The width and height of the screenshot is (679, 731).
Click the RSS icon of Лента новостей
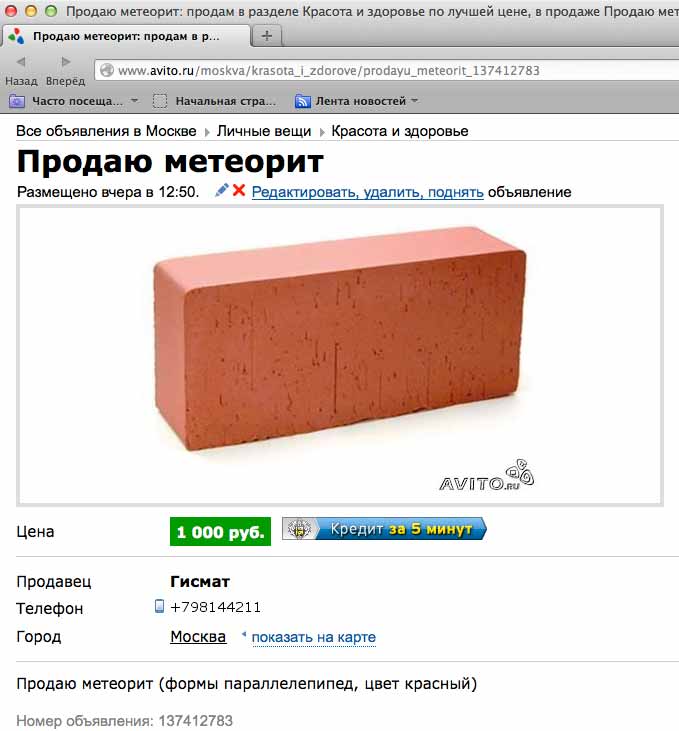click(x=302, y=101)
